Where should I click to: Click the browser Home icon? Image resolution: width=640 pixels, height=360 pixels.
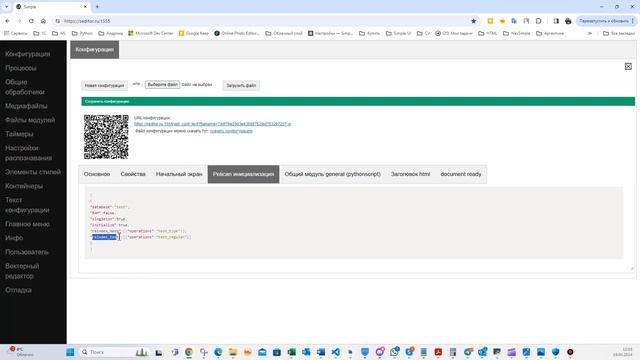[43, 21]
